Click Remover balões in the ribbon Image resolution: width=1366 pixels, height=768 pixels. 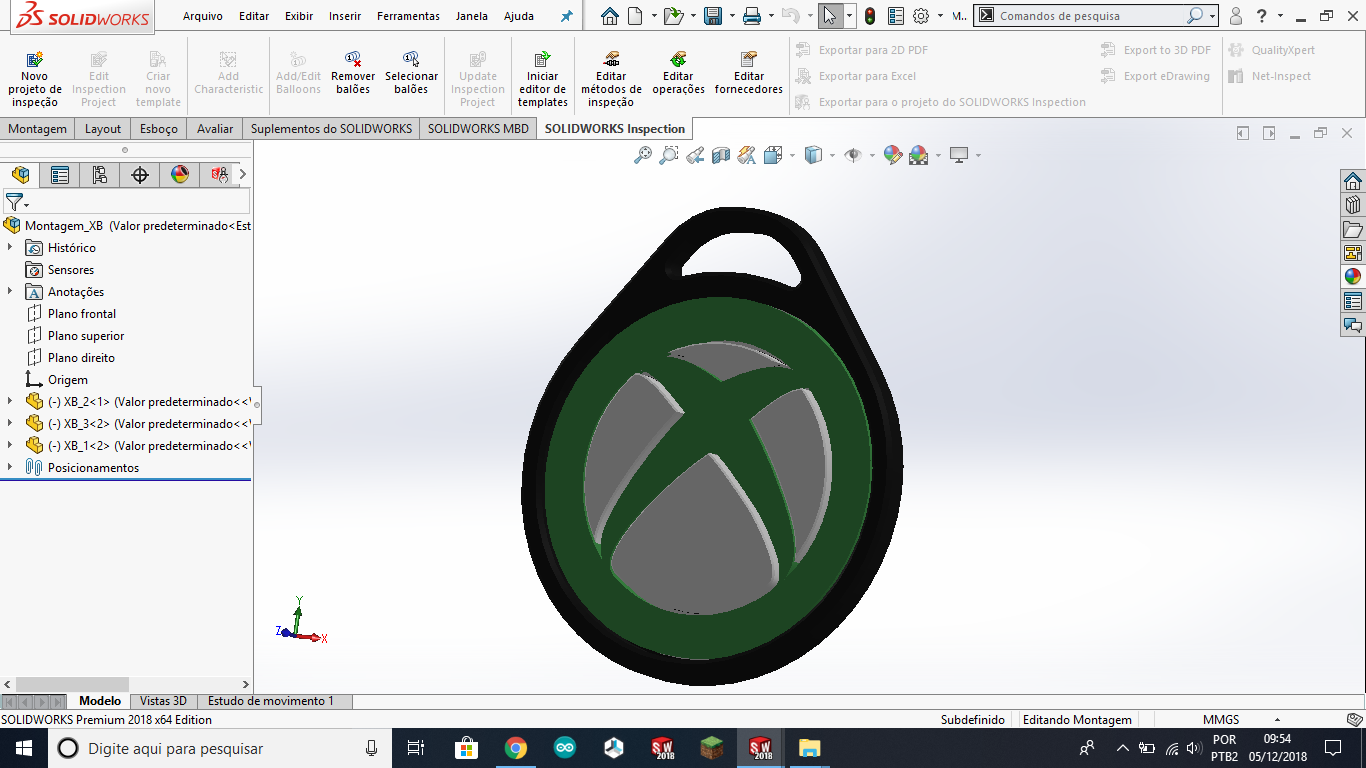[353, 73]
